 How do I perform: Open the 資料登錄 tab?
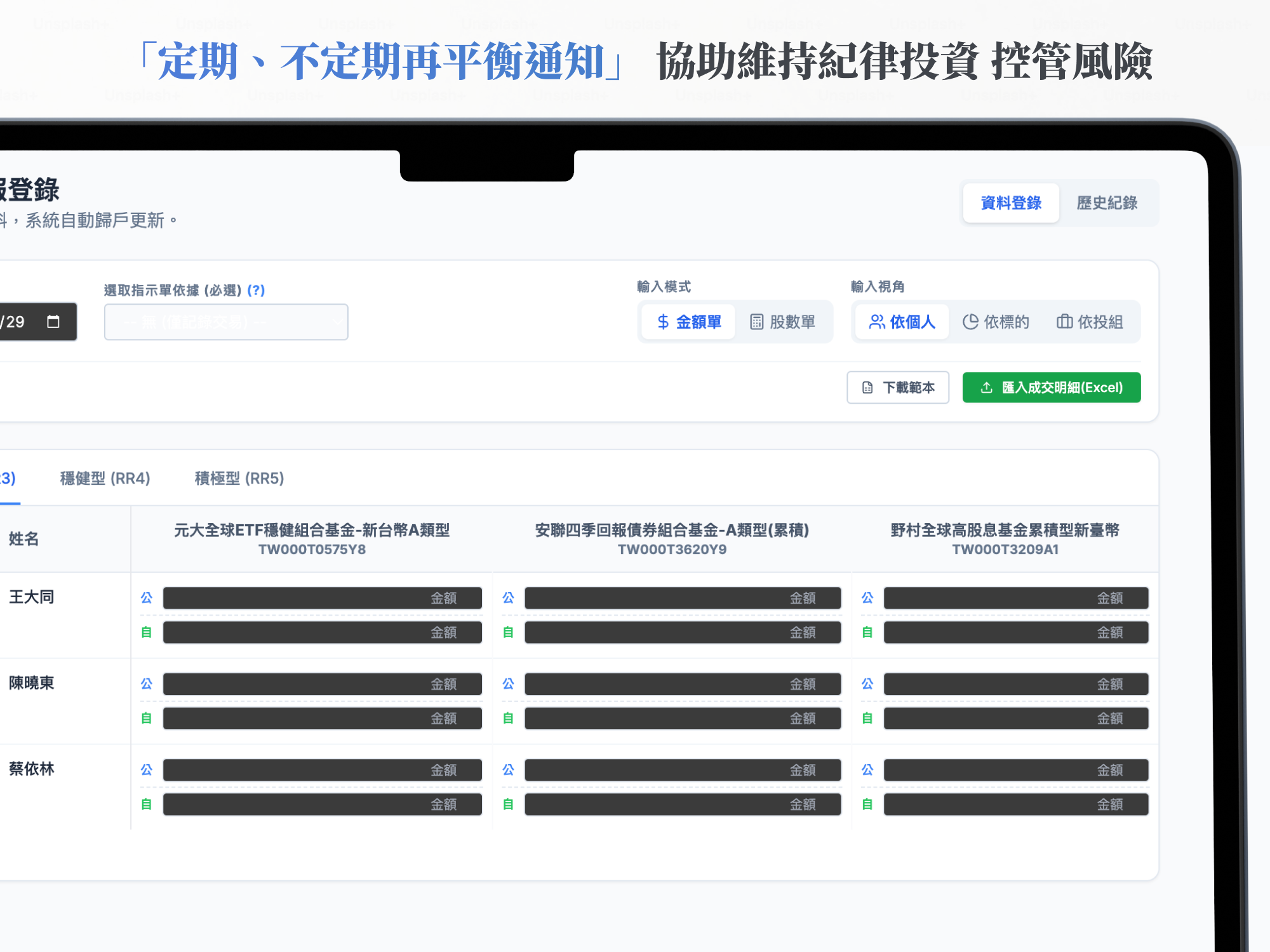point(1011,203)
